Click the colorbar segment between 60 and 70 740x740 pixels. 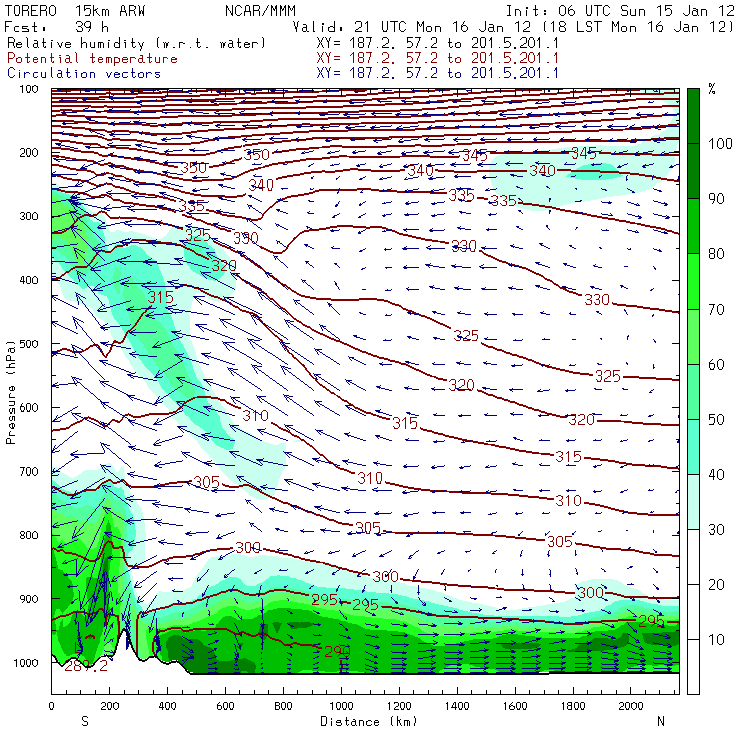pyautogui.click(x=693, y=336)
